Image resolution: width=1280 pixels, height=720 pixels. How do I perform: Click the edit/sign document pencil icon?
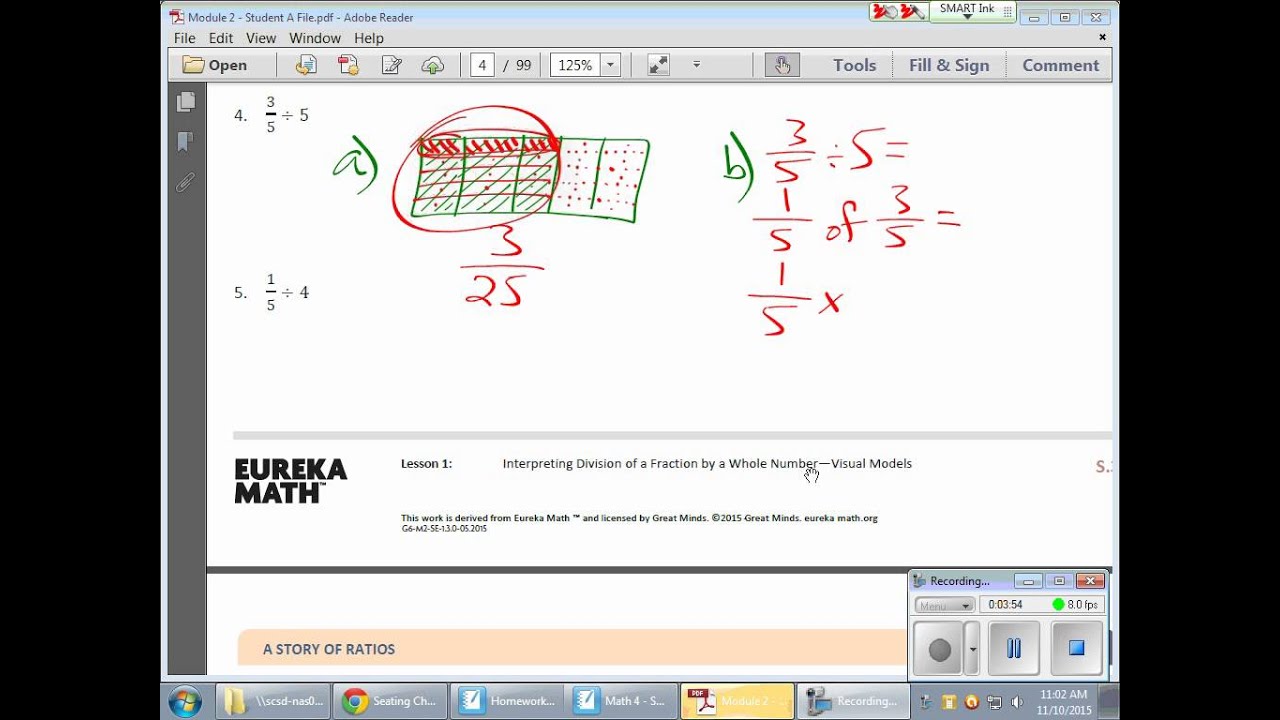(x=391, y=65)
